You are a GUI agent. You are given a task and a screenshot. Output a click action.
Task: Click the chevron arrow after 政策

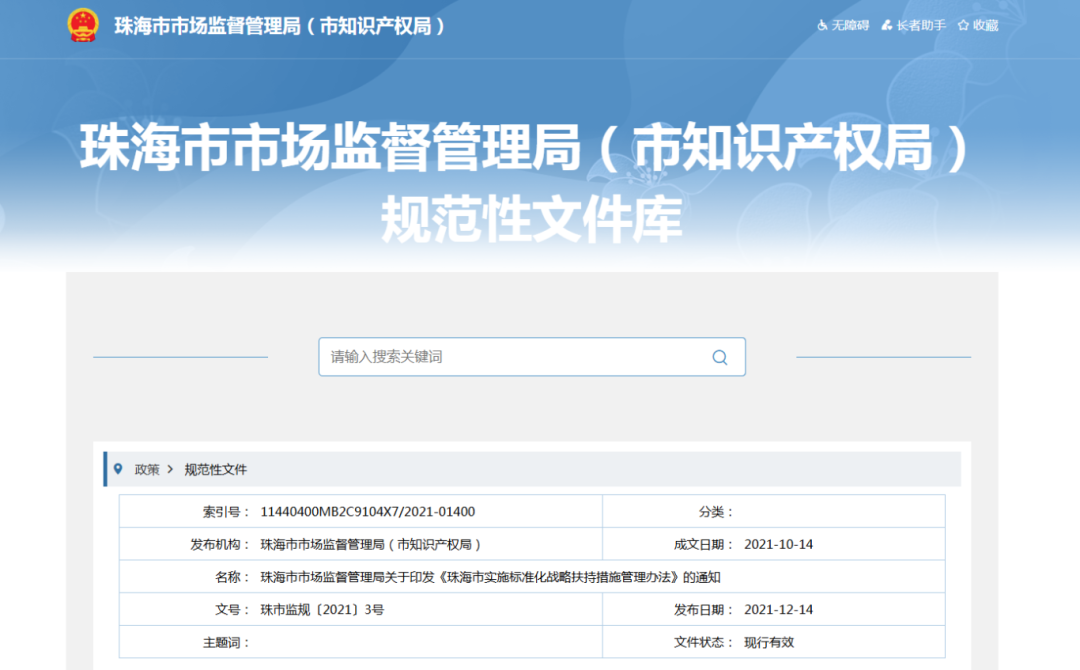click(171, 469)
